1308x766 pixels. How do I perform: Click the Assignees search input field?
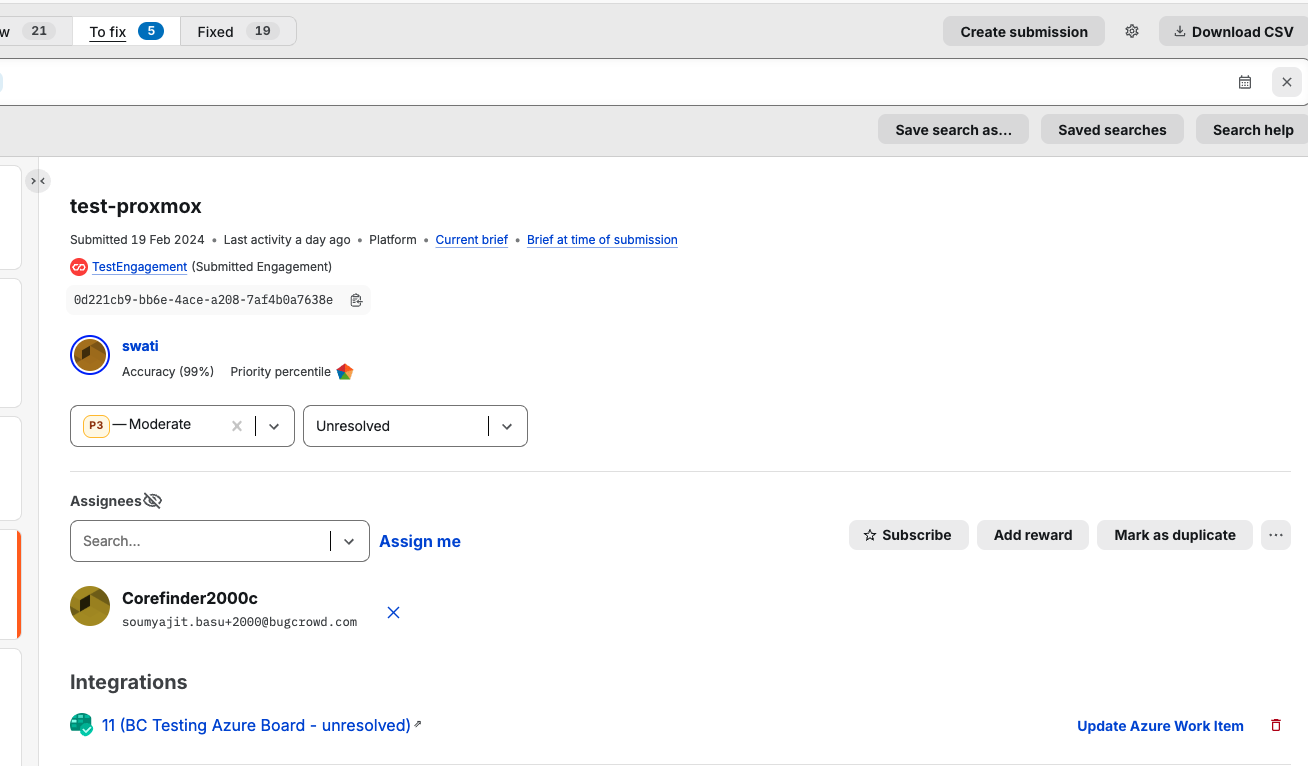click(x=200, y=541)
